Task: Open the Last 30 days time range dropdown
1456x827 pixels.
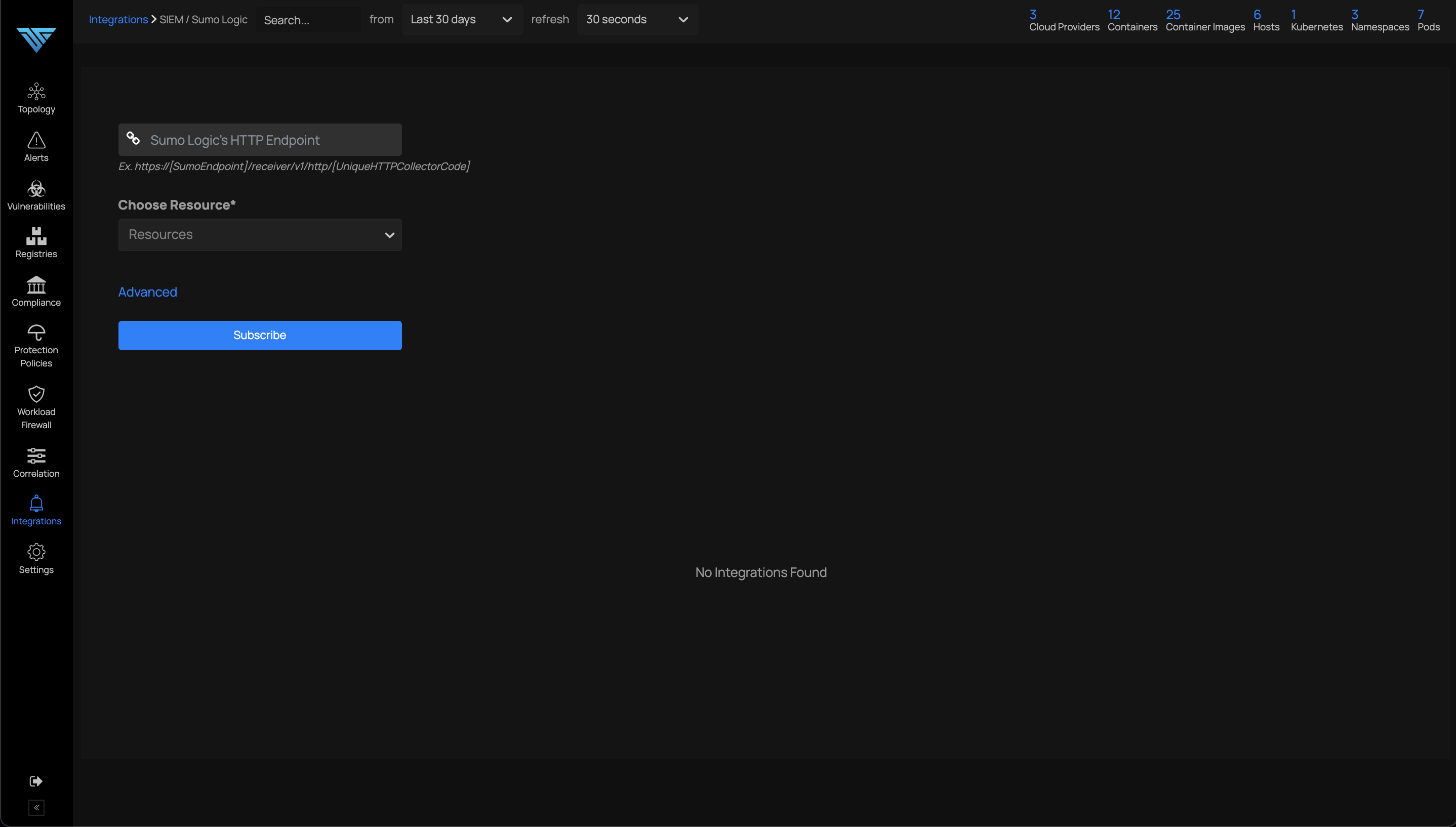Action: (x=462, y=19)
